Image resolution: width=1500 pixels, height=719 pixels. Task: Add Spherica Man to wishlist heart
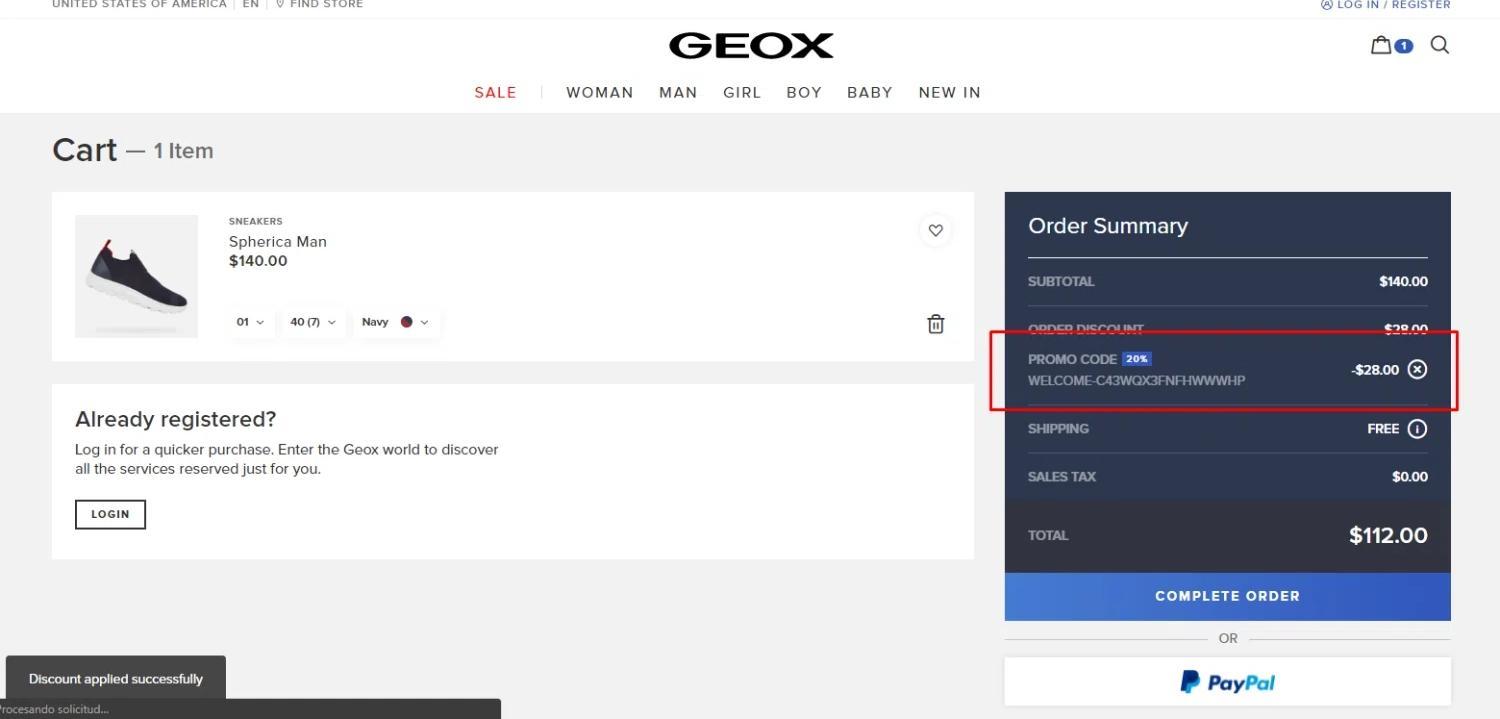[x=935, y=230]
